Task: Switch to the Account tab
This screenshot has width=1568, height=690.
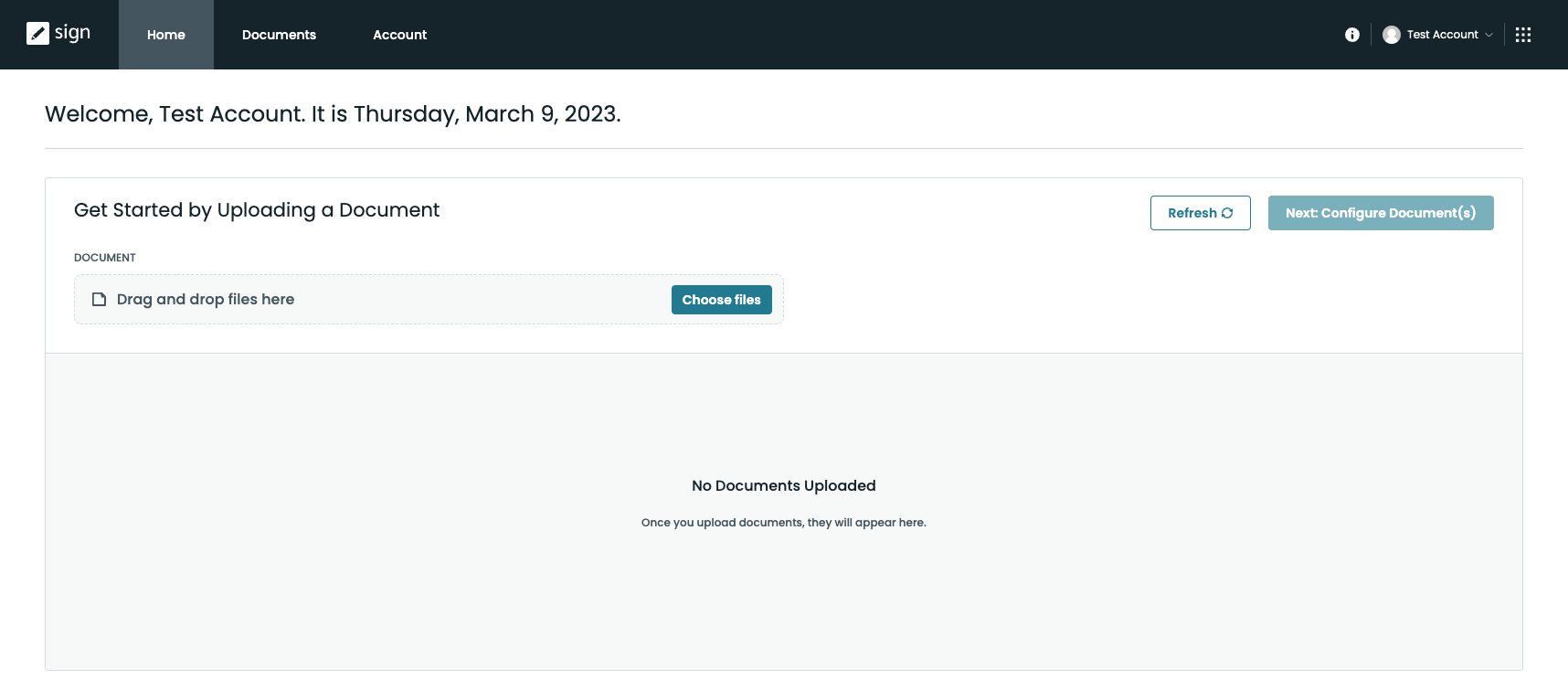Action: point(399,35)
